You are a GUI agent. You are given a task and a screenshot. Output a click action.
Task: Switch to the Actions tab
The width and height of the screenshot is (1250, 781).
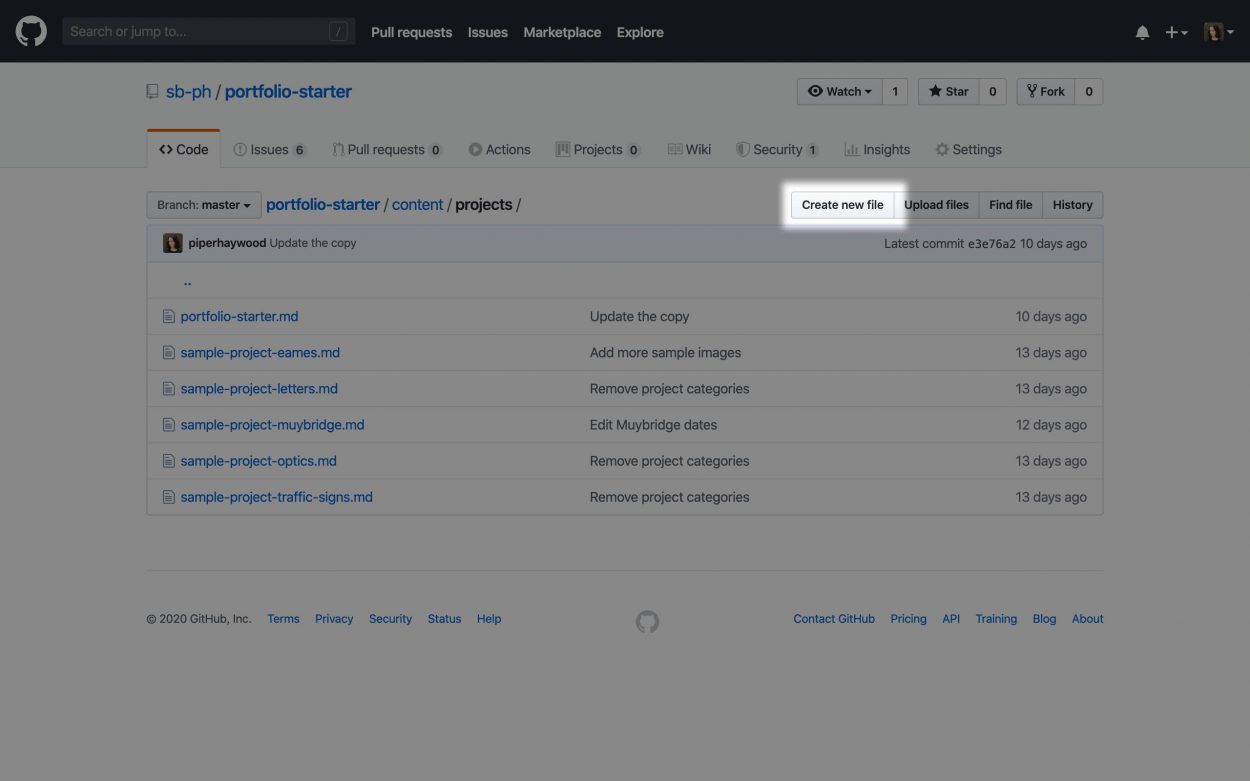pos(500,149)
